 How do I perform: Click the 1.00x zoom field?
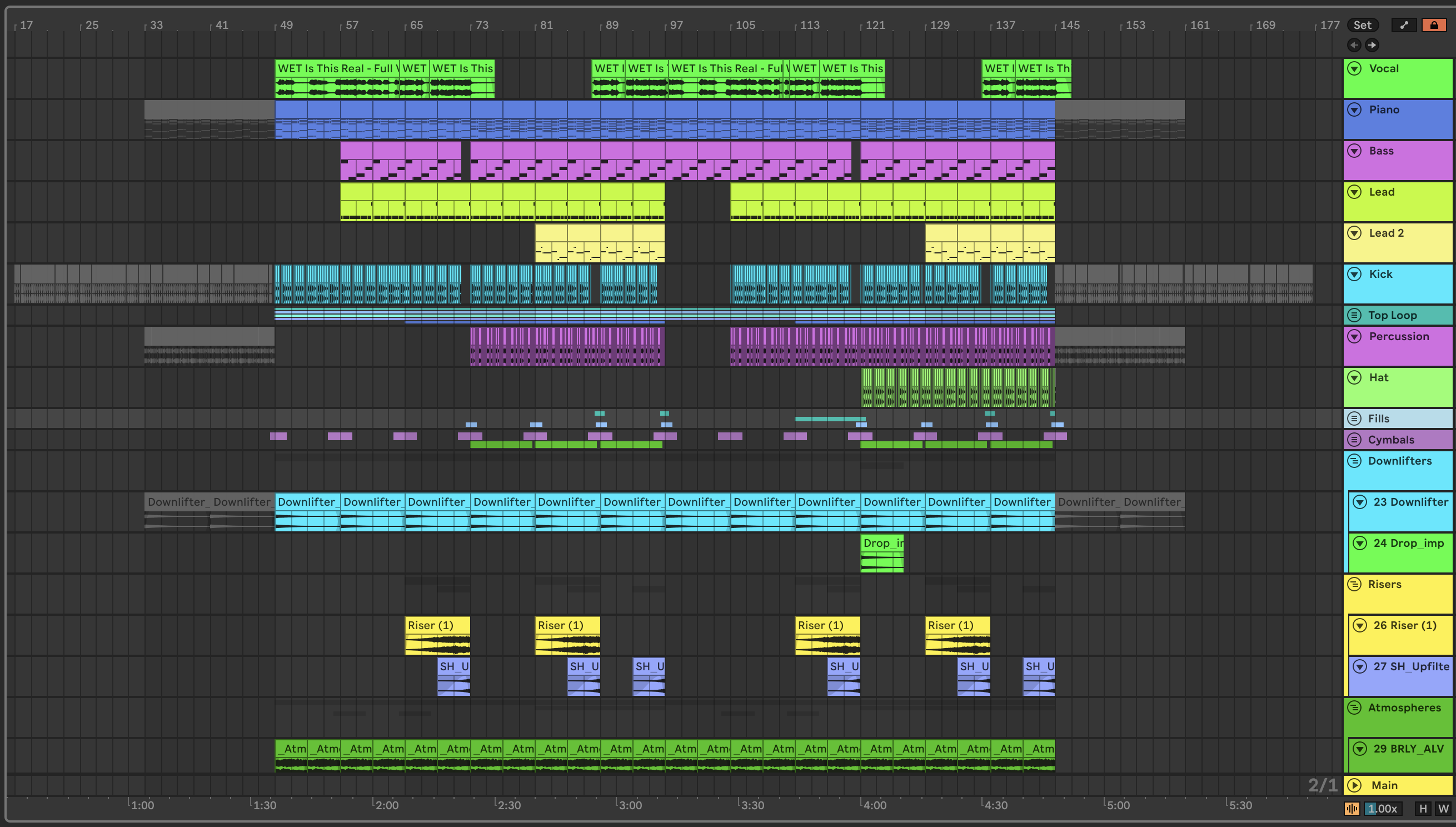1382,808
